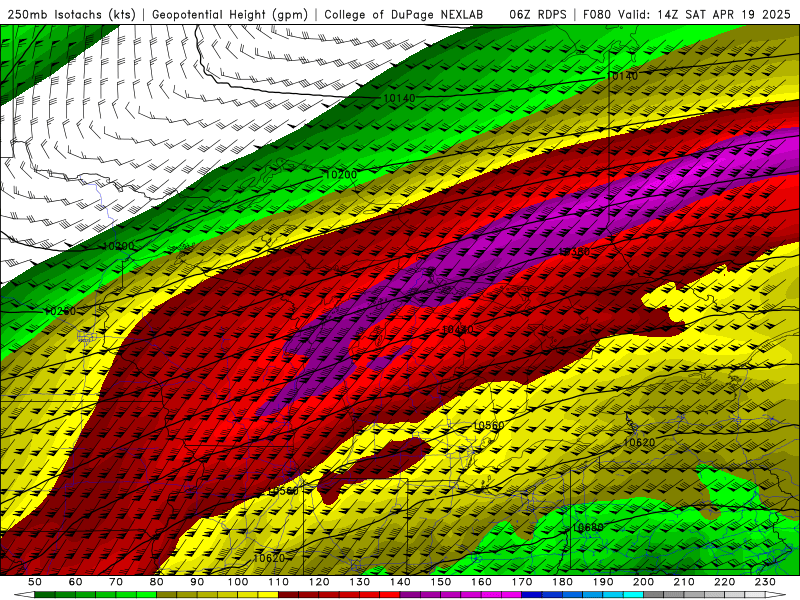Click the 160 value on the color scale

tap(481, 582)
